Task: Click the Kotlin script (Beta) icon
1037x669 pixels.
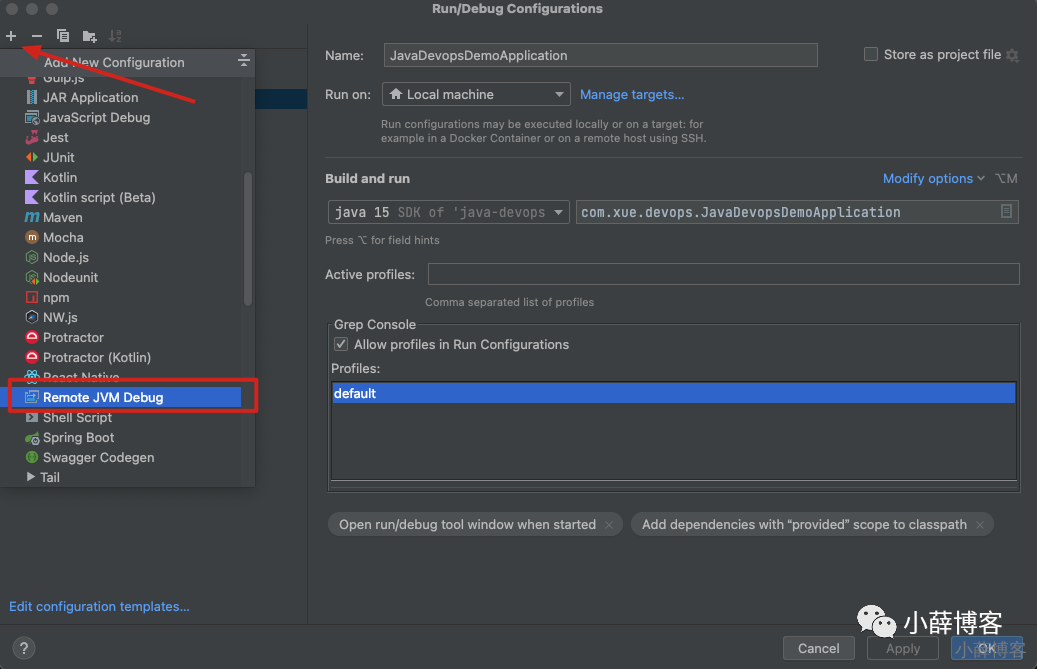Action: (32, 197)
